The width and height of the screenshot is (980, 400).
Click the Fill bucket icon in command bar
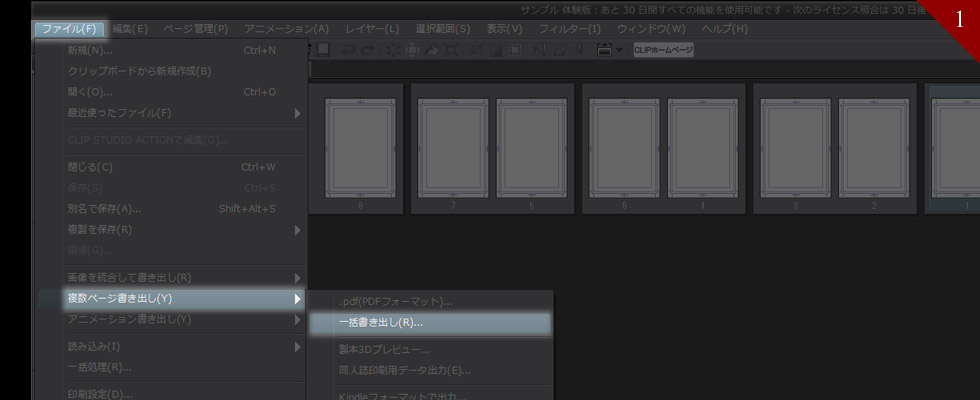point(432,50)
